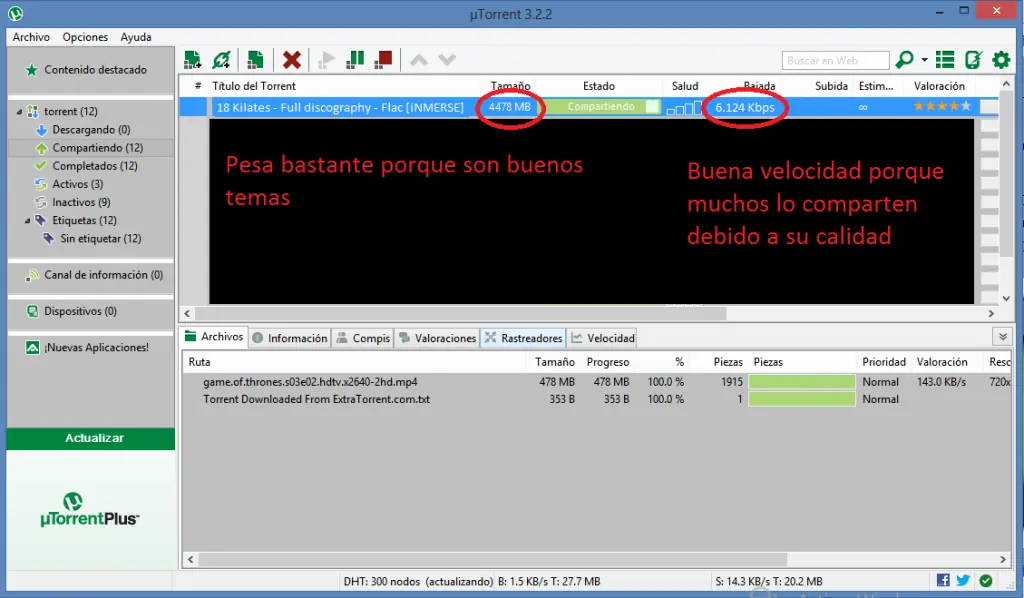
Task: Click the µTorrentPlus banner
Action: tap(90, 511)
